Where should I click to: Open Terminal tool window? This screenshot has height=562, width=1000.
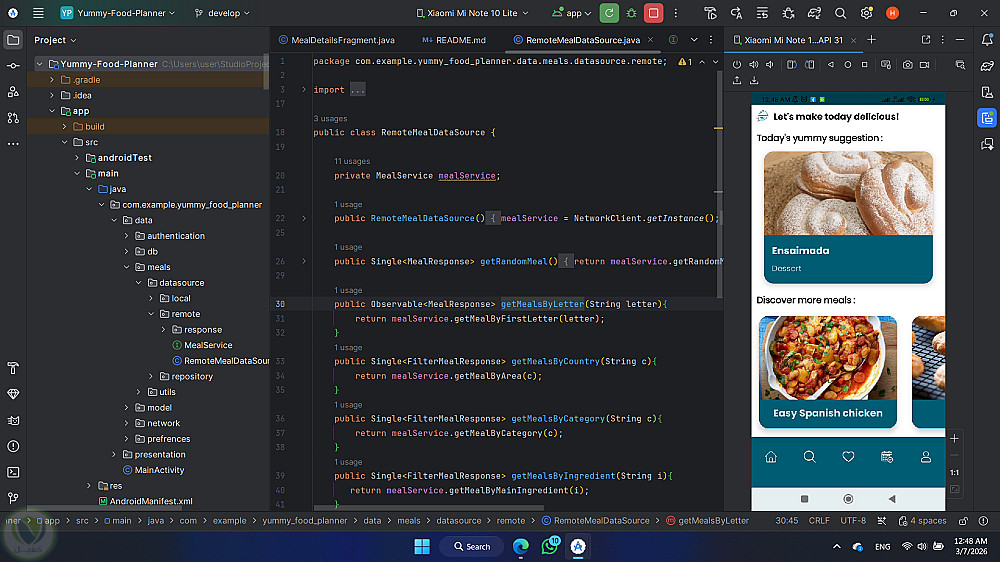click(x=13, y=472)
